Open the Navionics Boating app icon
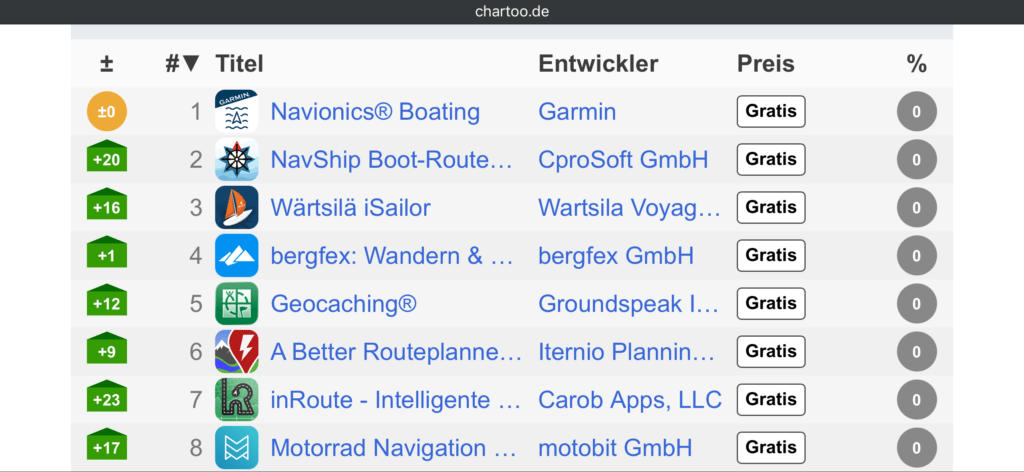 tap(236, 111)
